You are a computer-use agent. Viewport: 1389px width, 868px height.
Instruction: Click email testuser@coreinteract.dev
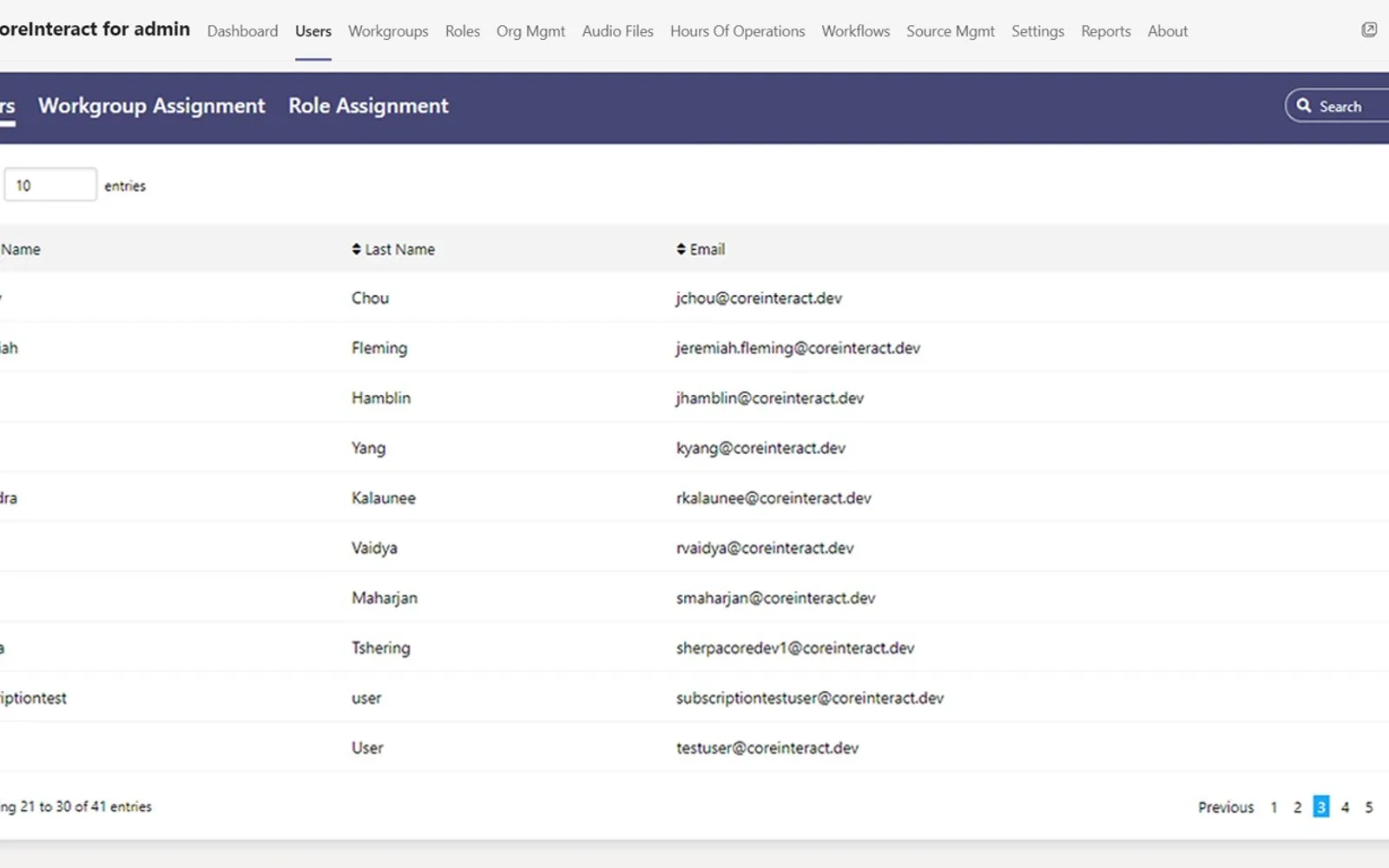(767, 747)
